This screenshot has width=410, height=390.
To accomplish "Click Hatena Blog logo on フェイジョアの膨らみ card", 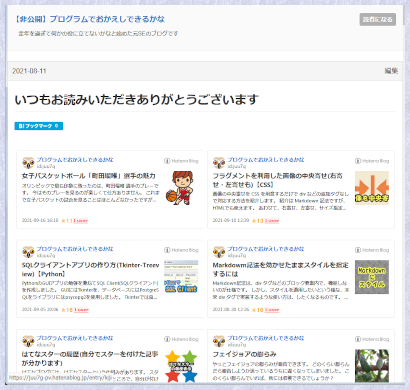I will point(372,339).
